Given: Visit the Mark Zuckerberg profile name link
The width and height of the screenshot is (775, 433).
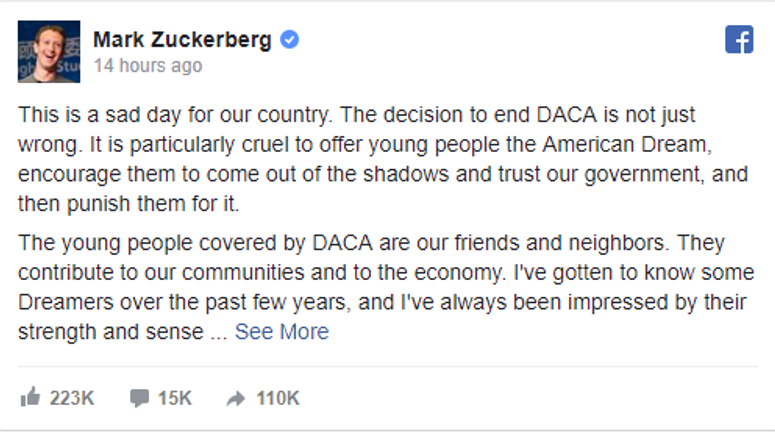Looking at the screenshot, I should point(182,40).
